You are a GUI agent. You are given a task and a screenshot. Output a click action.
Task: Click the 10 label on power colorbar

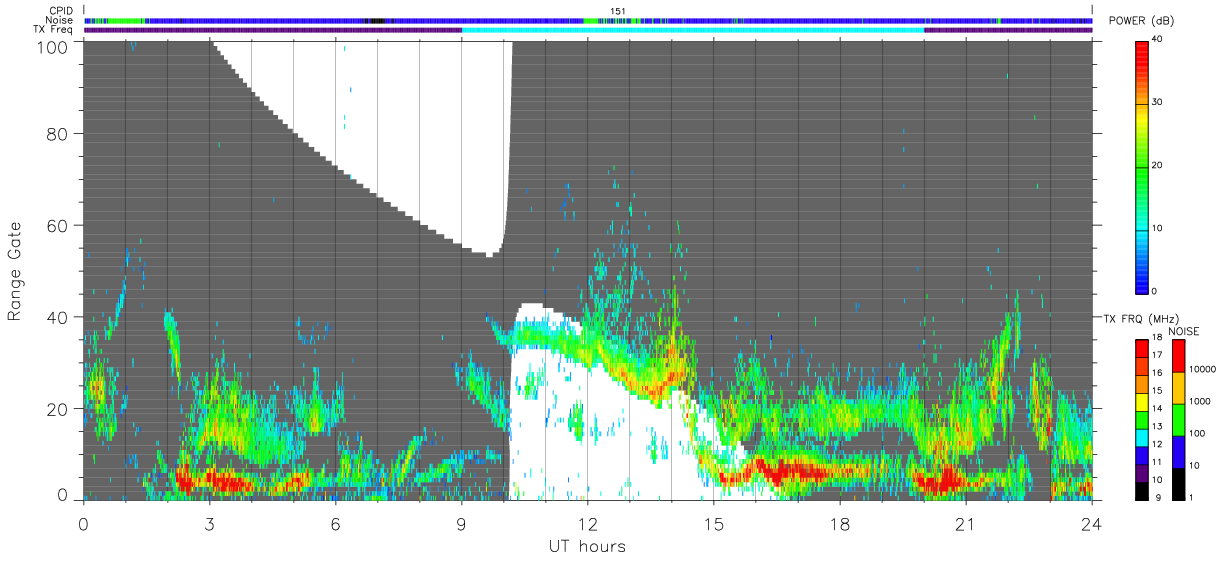1157,228
